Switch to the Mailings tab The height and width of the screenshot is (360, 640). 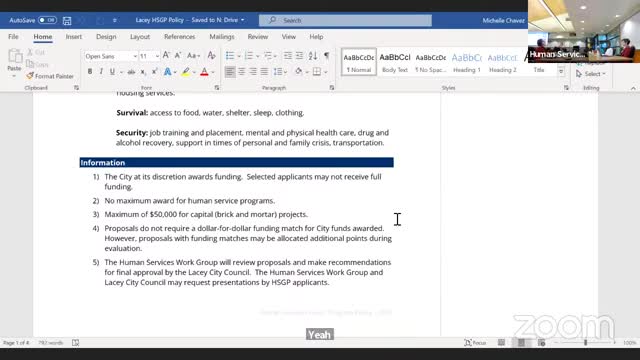tap(222, 37)
